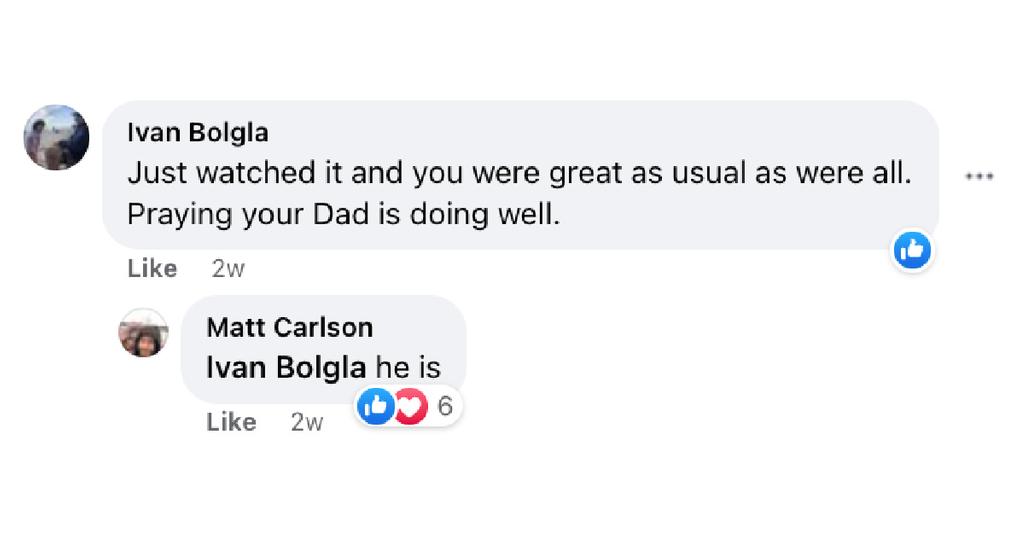Show the 6 reactions count on Matt's reply

click(445, 406)
